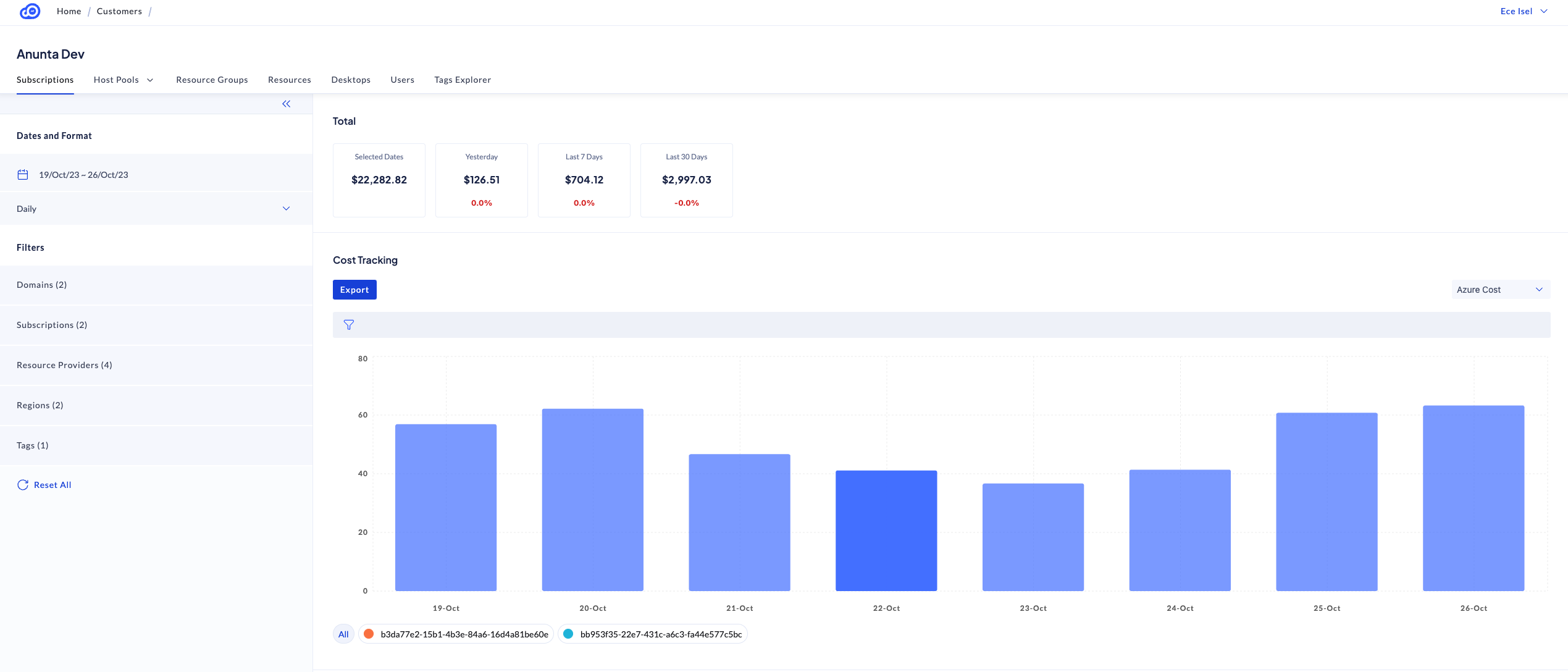This screenshot has width=1568, height=672.
Task: Switch to the Resource Groups tab
Action: 212,80
